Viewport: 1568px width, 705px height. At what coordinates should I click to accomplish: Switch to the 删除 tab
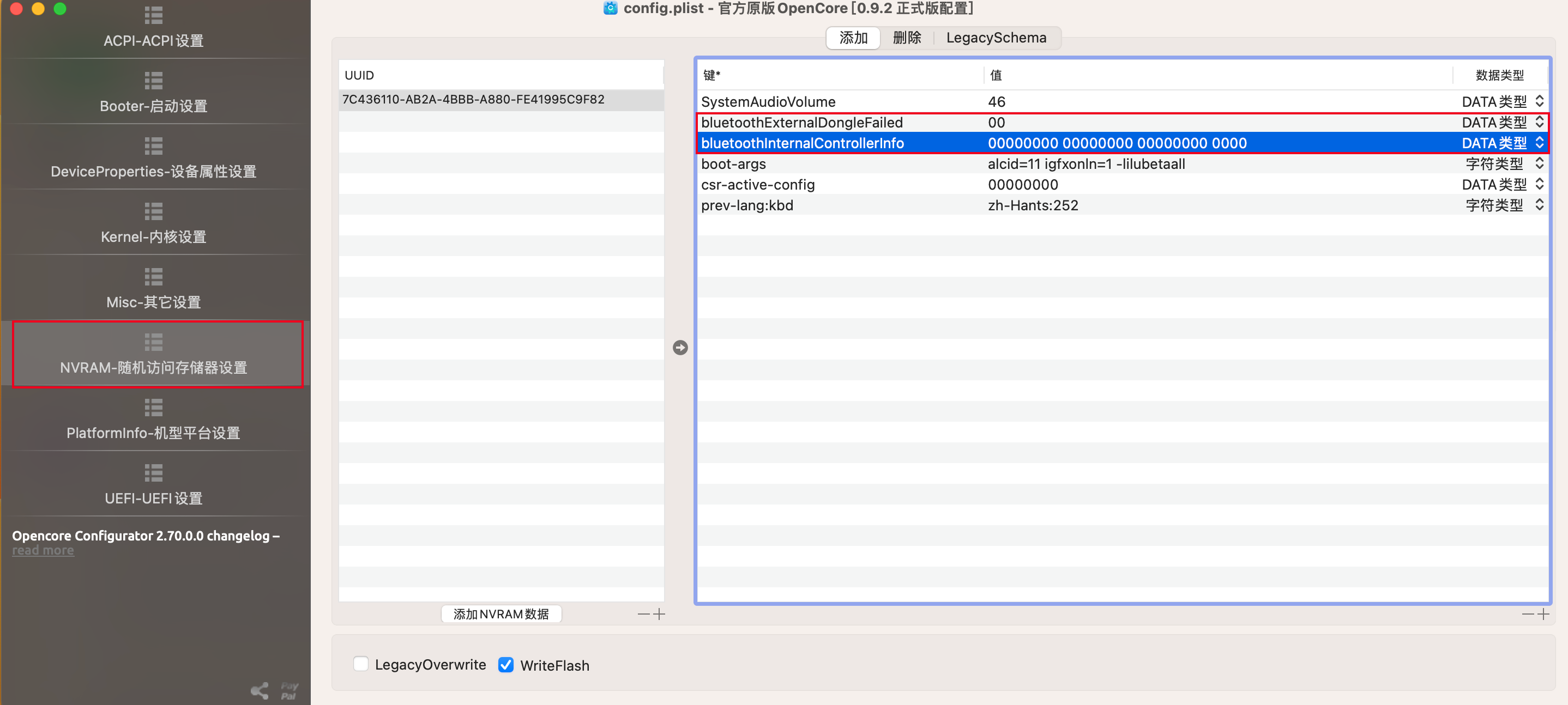coord(906,37)
